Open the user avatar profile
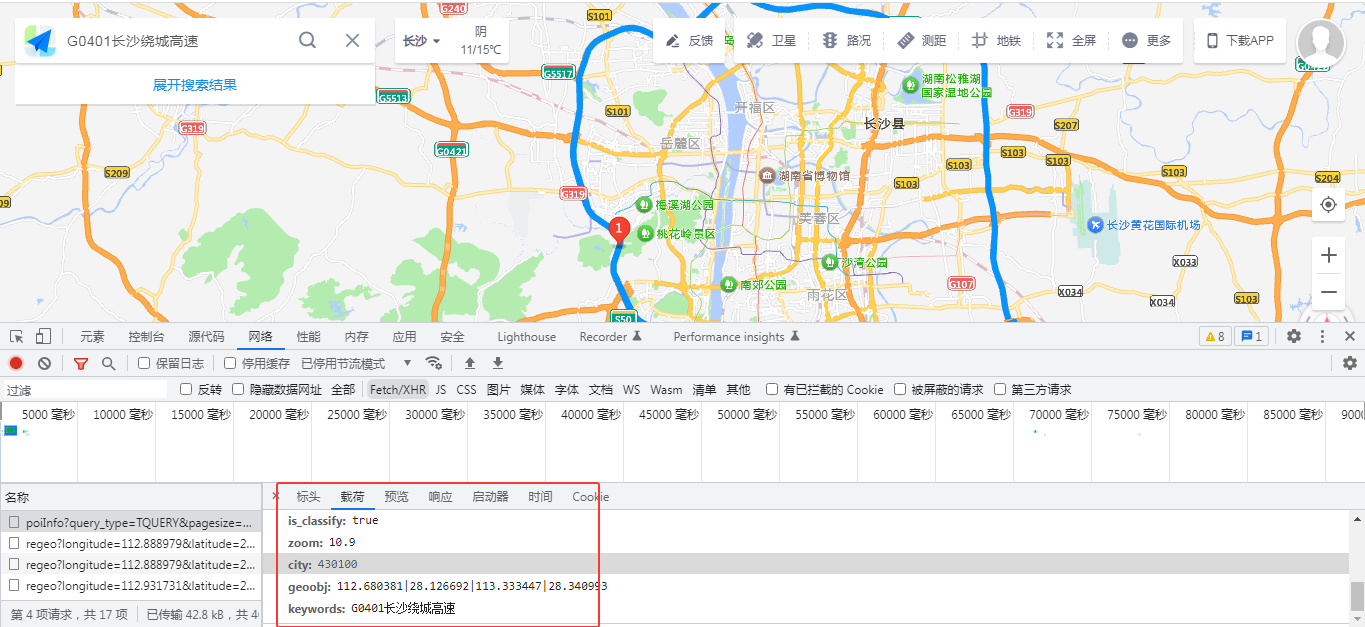This screenshot has height=627, width=1365. tap(1321, 42)
